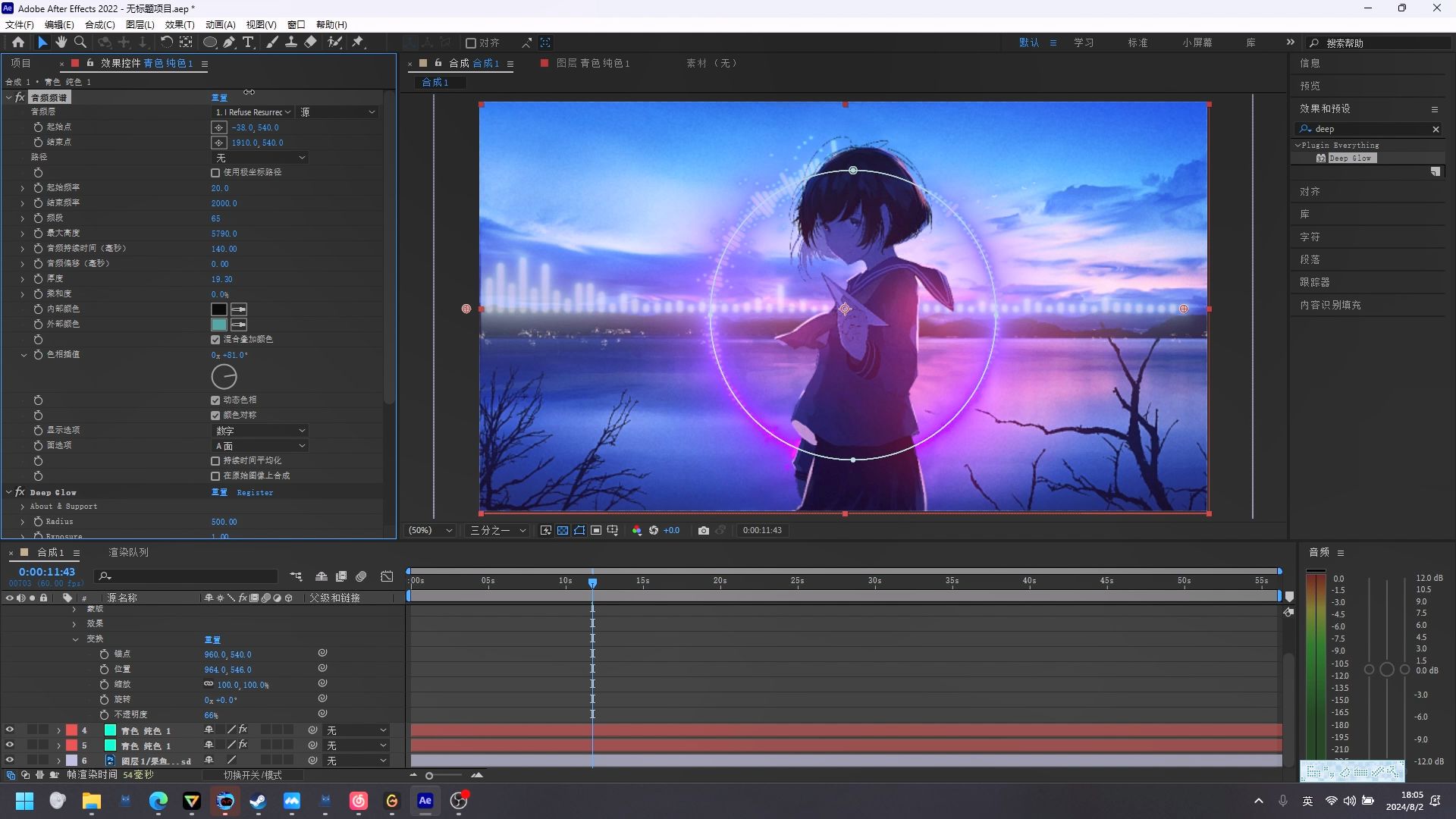Expand the Deep Glow Radius property
This screenshot has width=1456, height=819.
[23, 522]
